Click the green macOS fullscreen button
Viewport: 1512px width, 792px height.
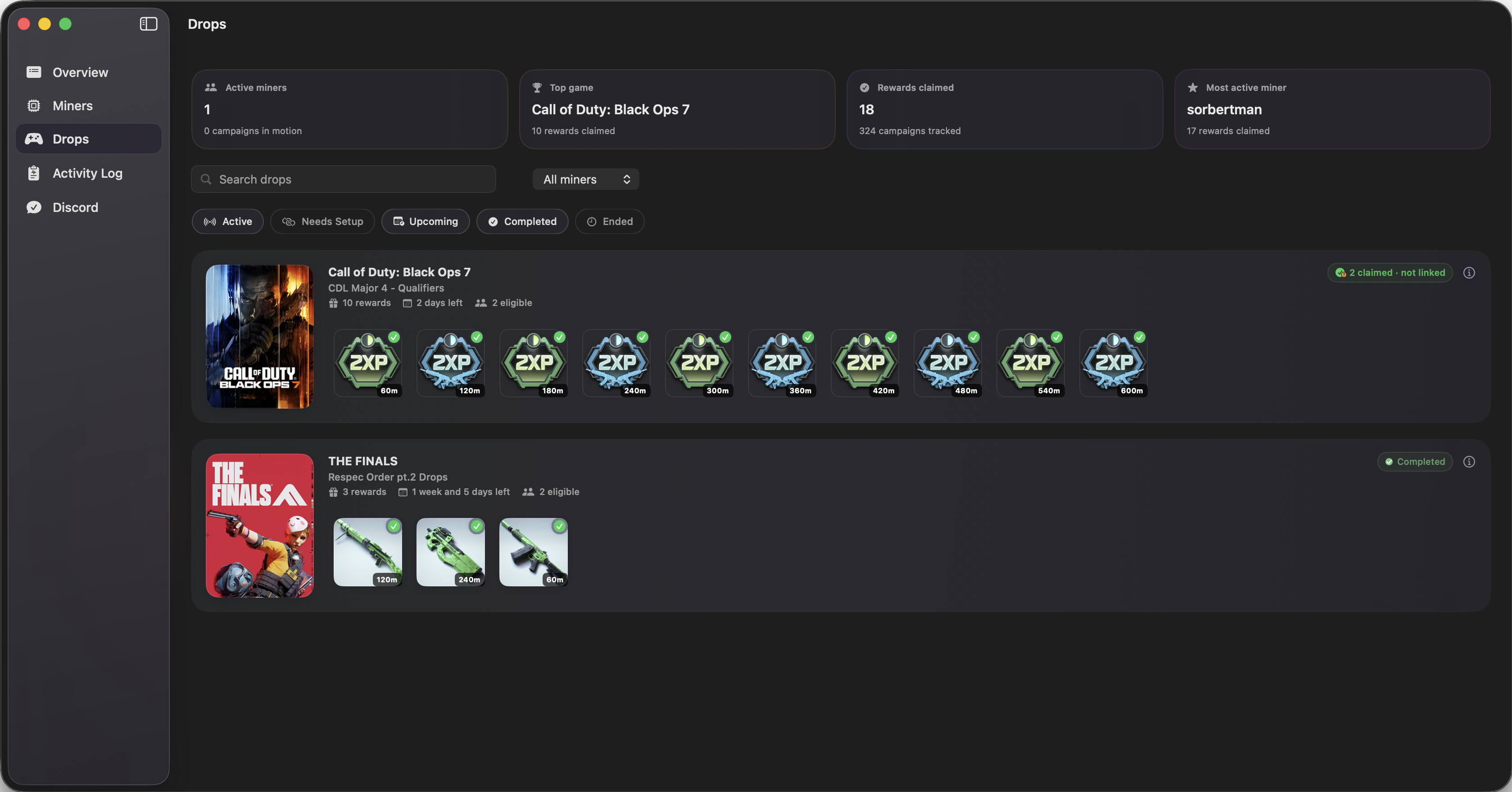[x=65, y=23]
